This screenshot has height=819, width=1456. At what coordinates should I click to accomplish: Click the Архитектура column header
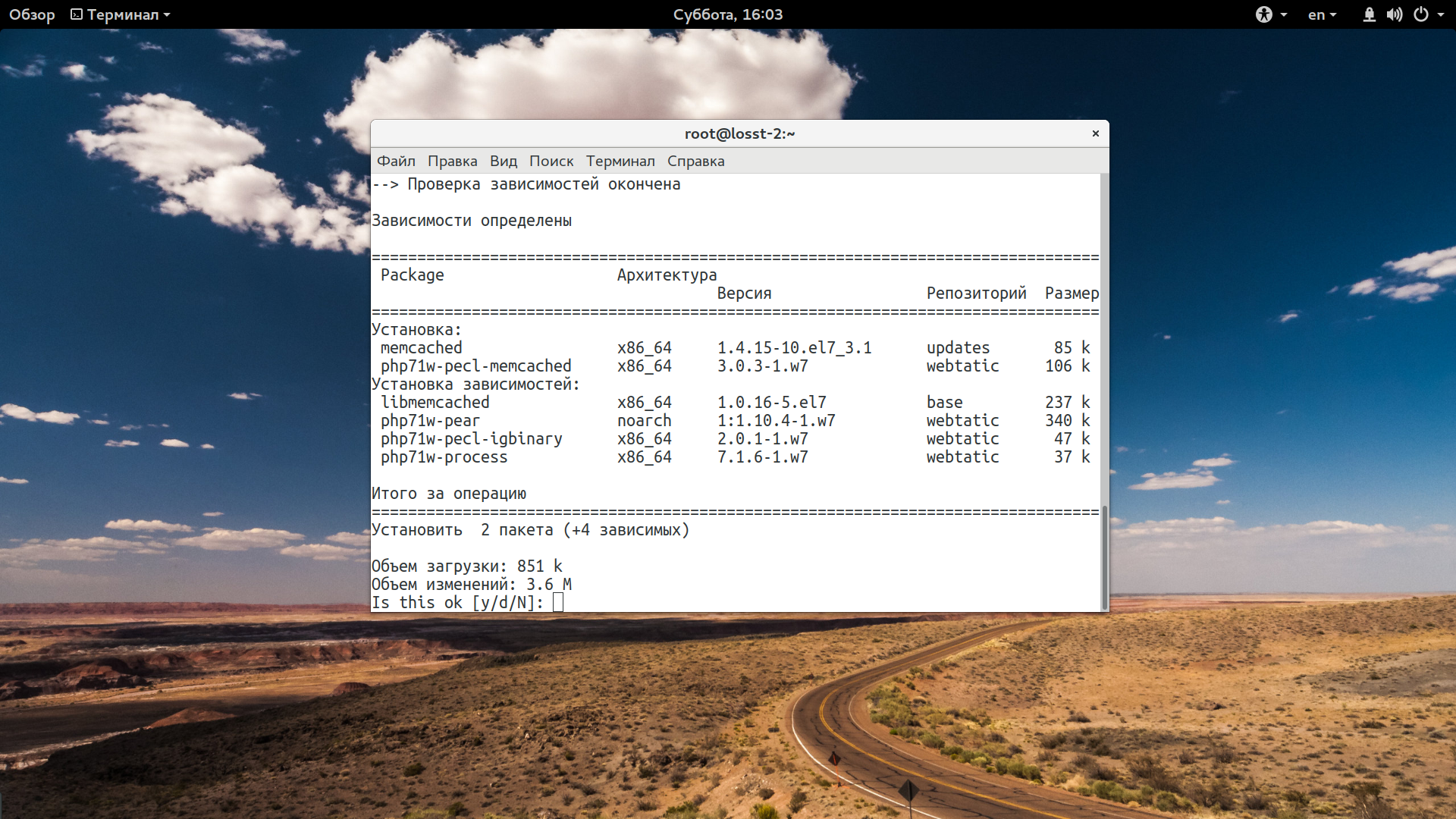click(x=667, y=275)
